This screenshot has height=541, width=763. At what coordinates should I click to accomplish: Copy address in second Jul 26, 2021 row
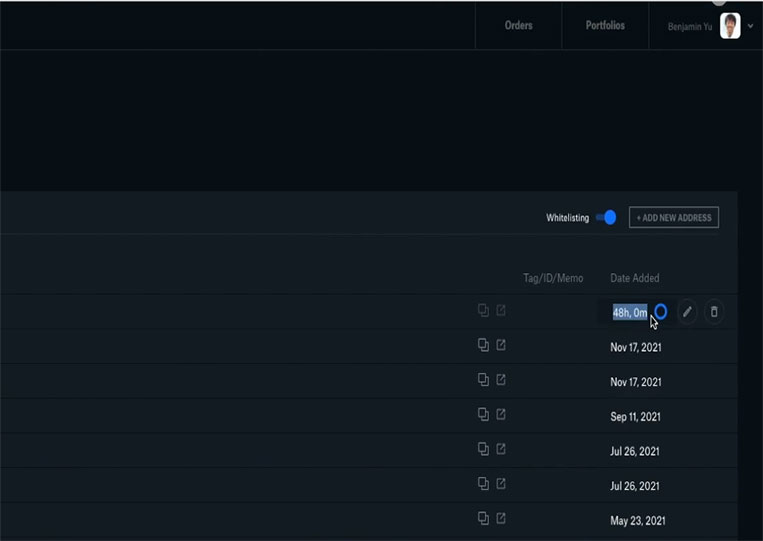(x=483, y=484)
